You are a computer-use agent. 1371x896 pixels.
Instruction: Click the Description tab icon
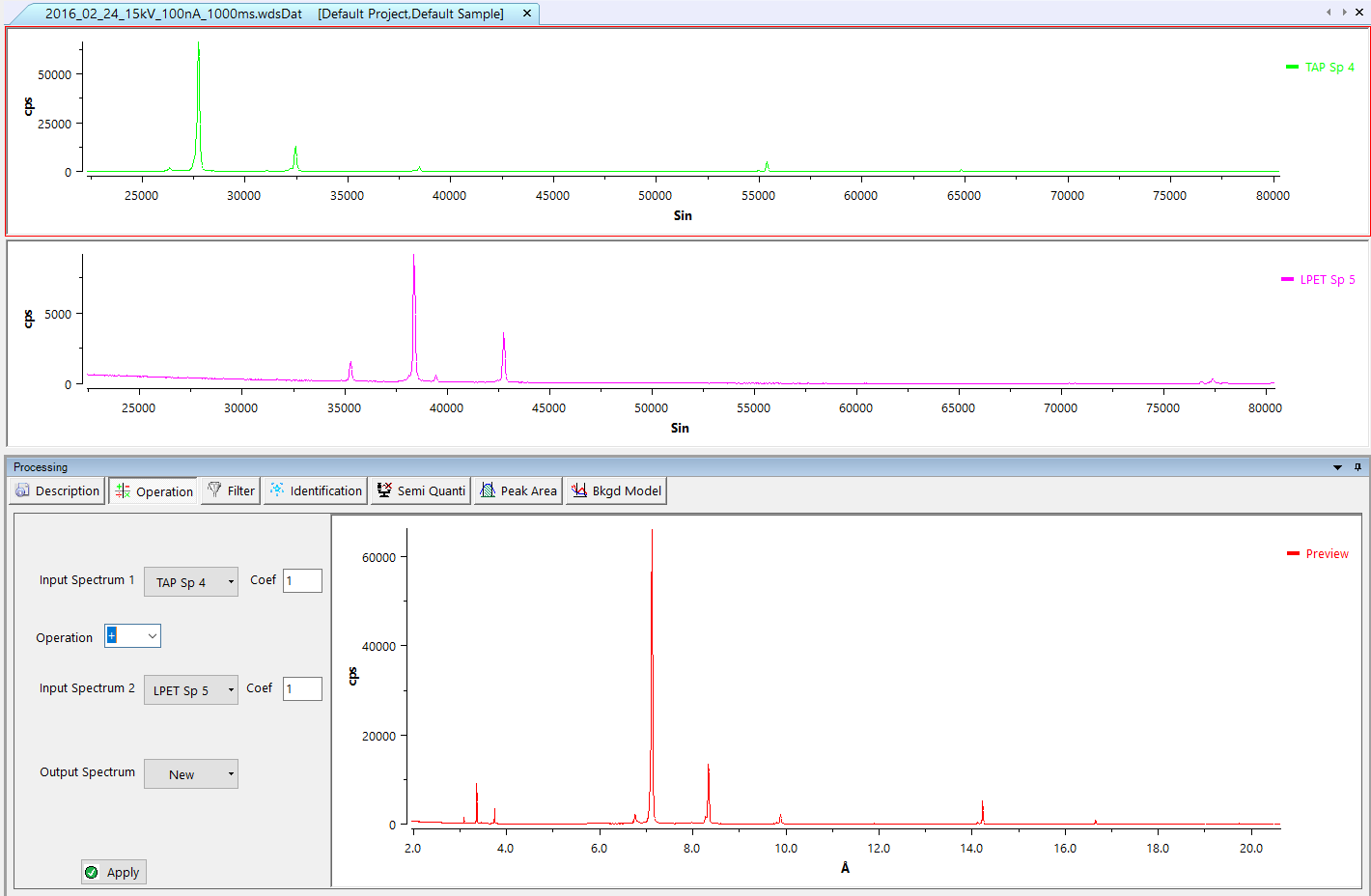(22, 490)
